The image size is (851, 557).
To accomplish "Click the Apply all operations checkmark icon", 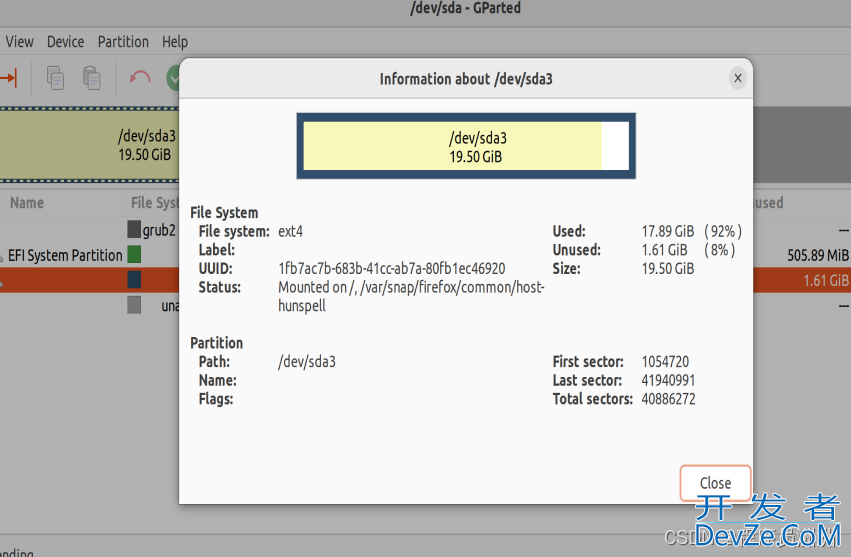I will click(x=173, y=78).
